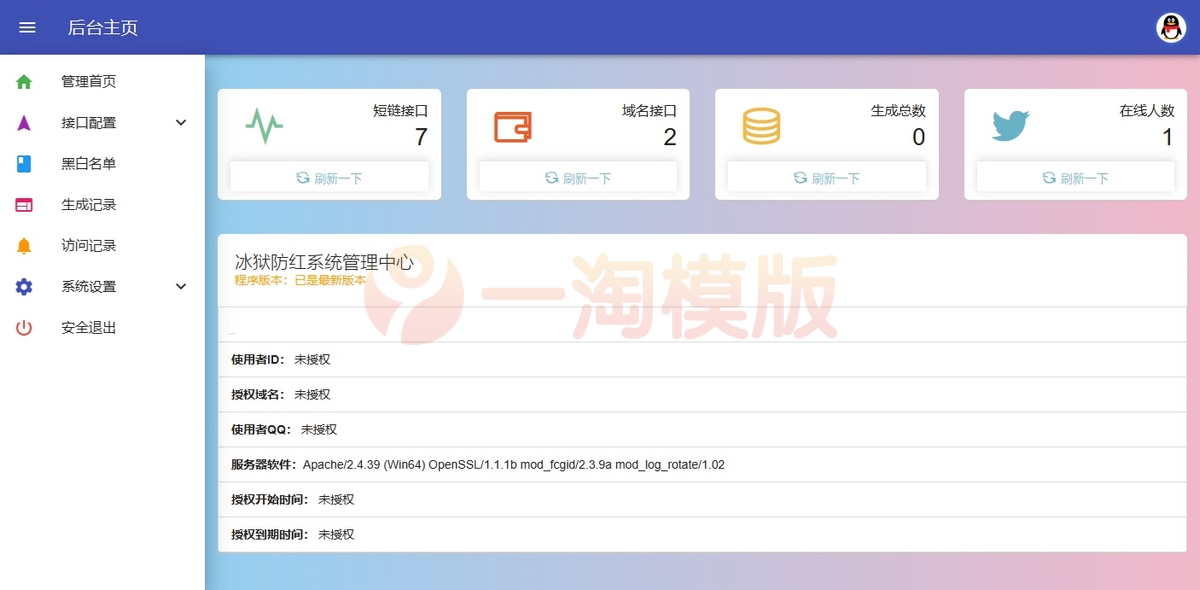
Task: Click the 服务器软件 Apache text
Action: (514, 465)
